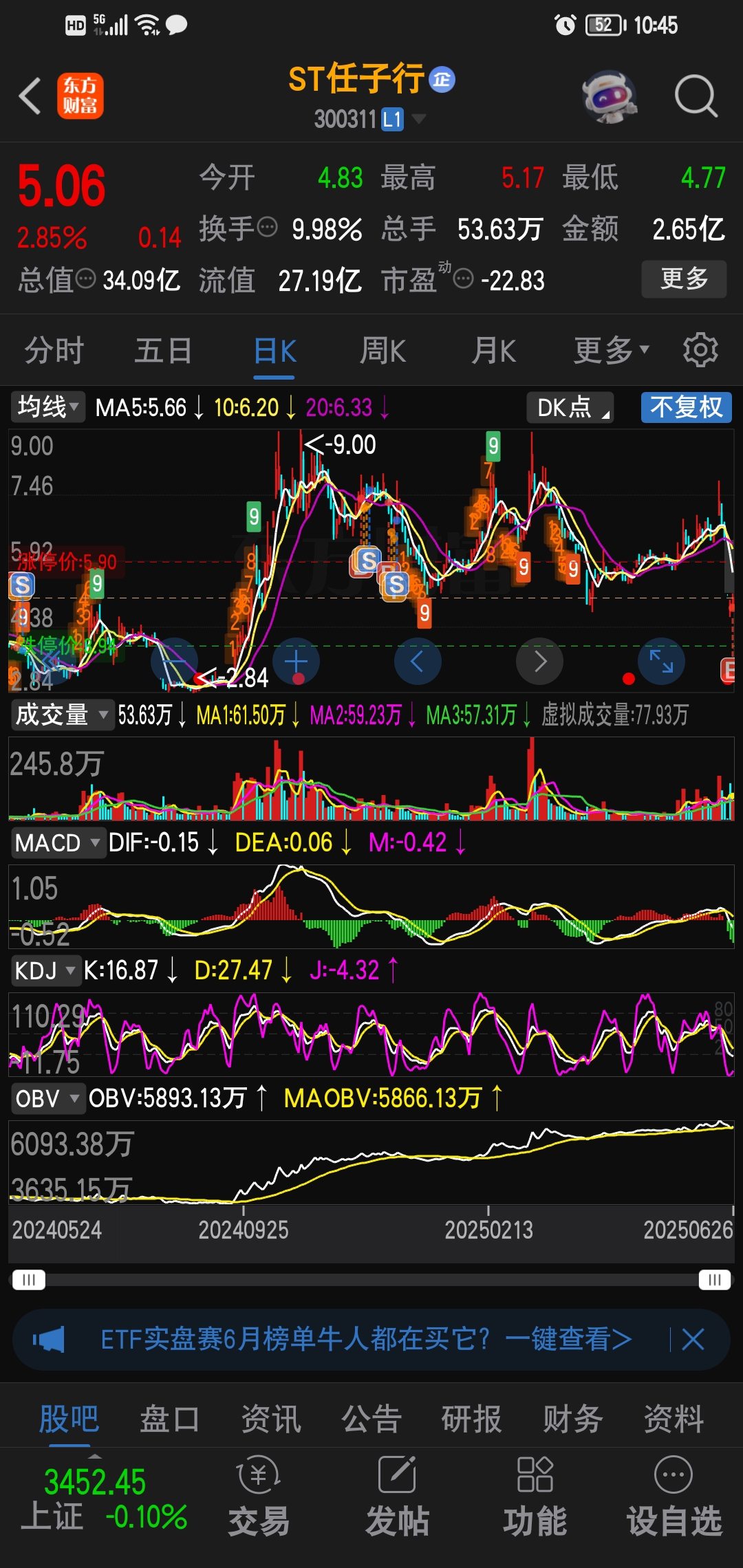Tap info icon beside 总值
Screen dimensions: 743x1568
(x=85, y=279)
